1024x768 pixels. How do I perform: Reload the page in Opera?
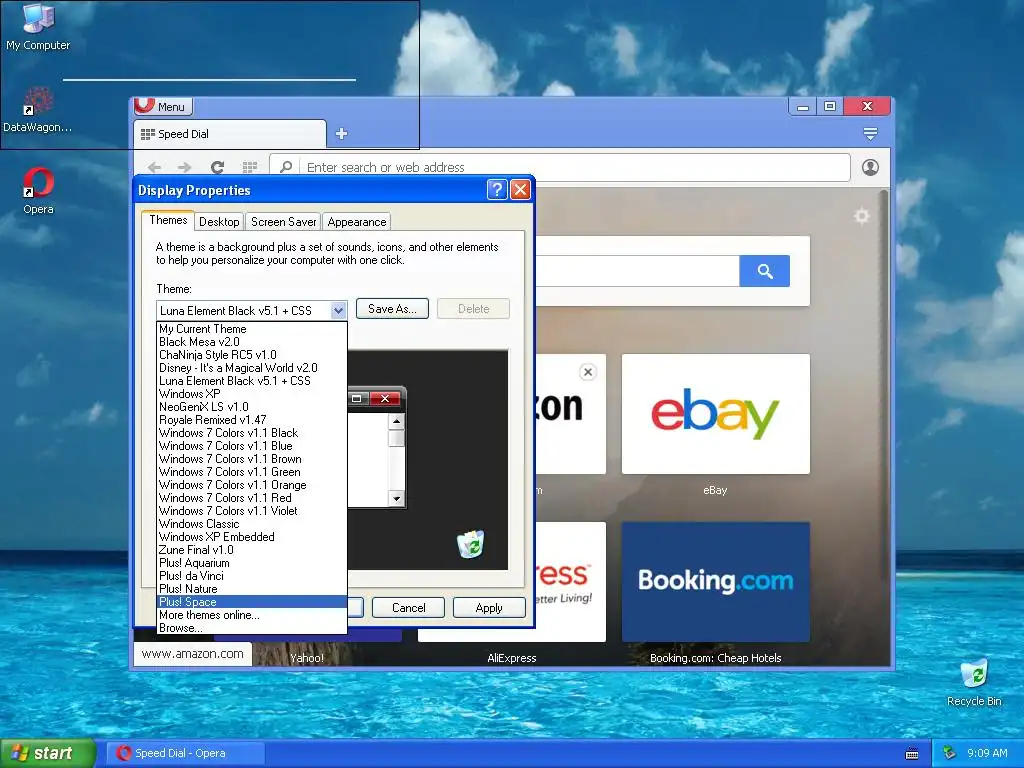(x=217, y=167)
